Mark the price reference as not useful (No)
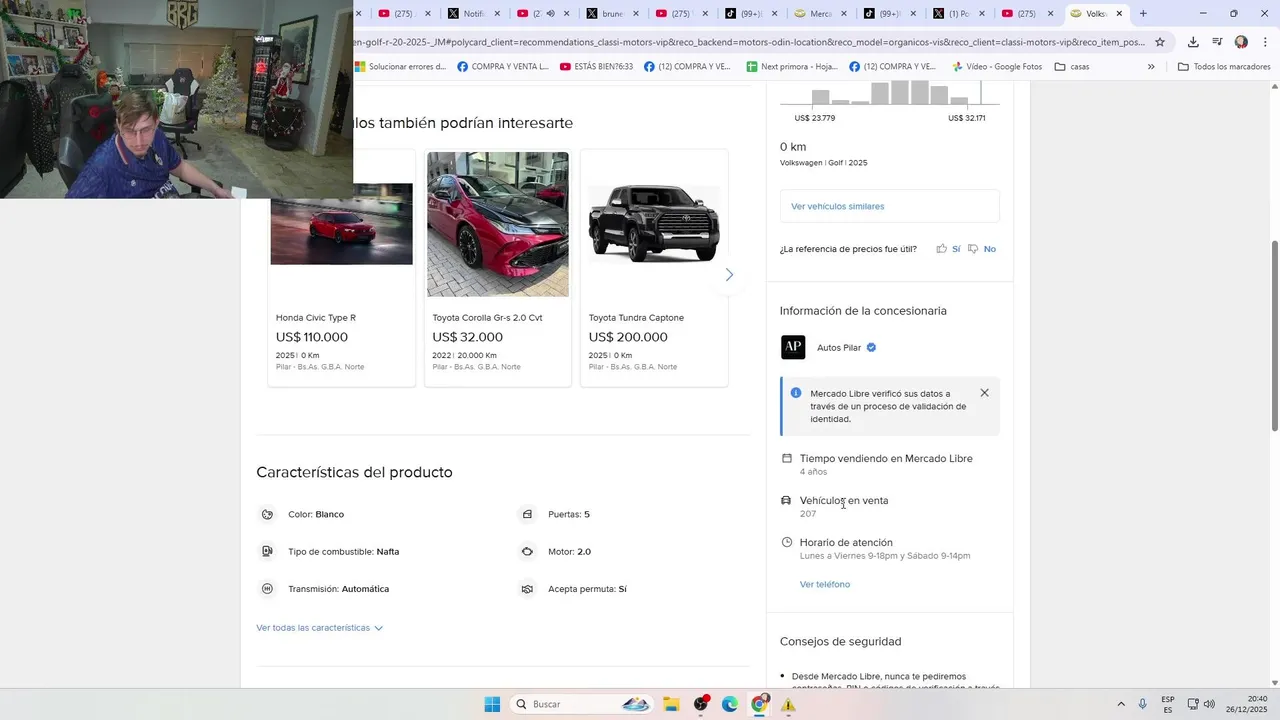Screen dimensions: 1280x720 coord(982,249)
